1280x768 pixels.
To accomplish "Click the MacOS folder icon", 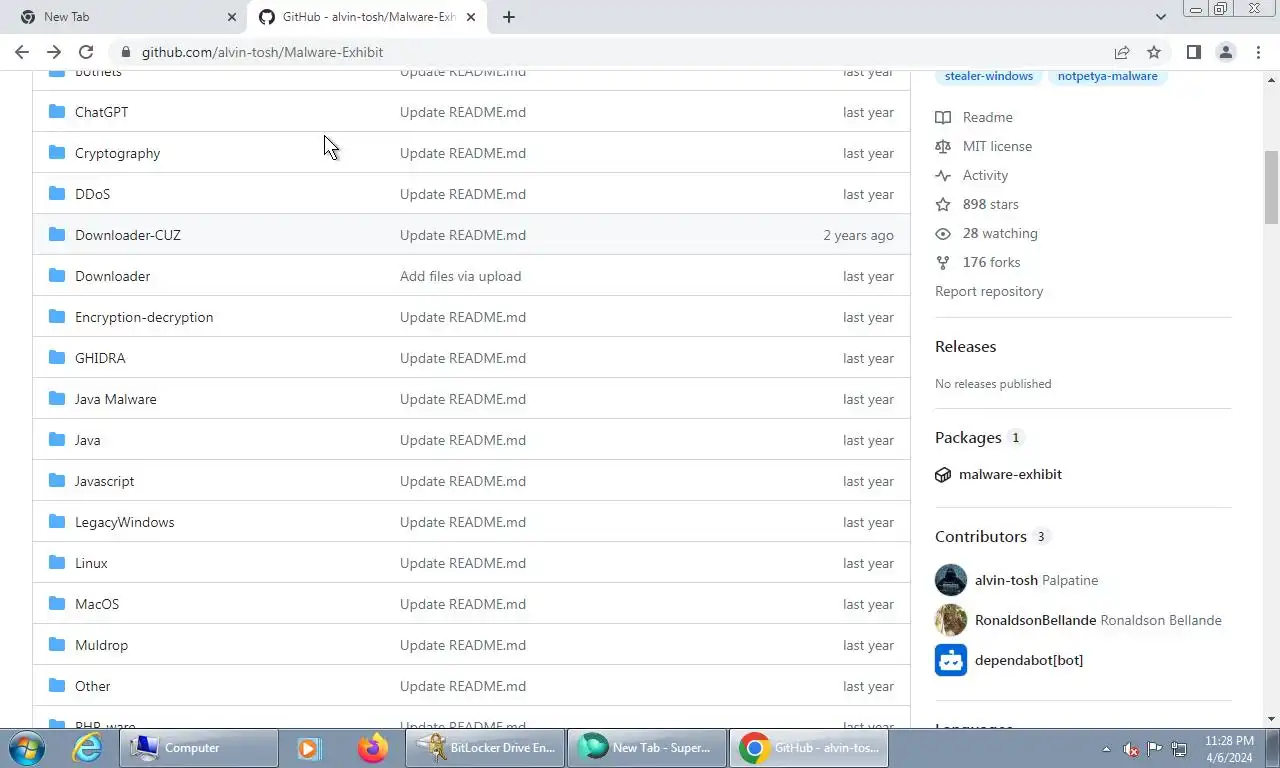I will pyautogui.click(x=57, y=604).
